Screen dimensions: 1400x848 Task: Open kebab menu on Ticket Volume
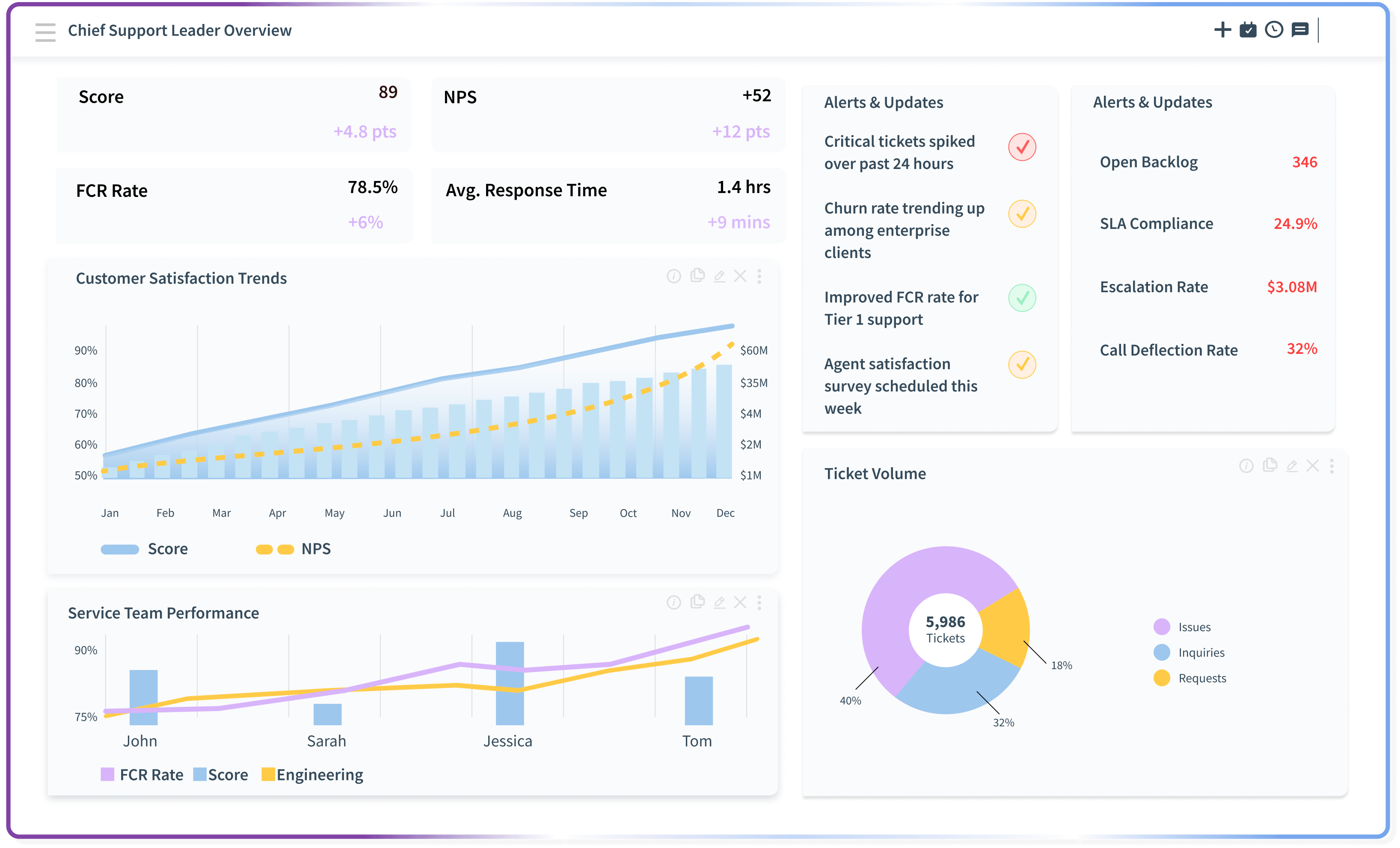point(1332,466)
